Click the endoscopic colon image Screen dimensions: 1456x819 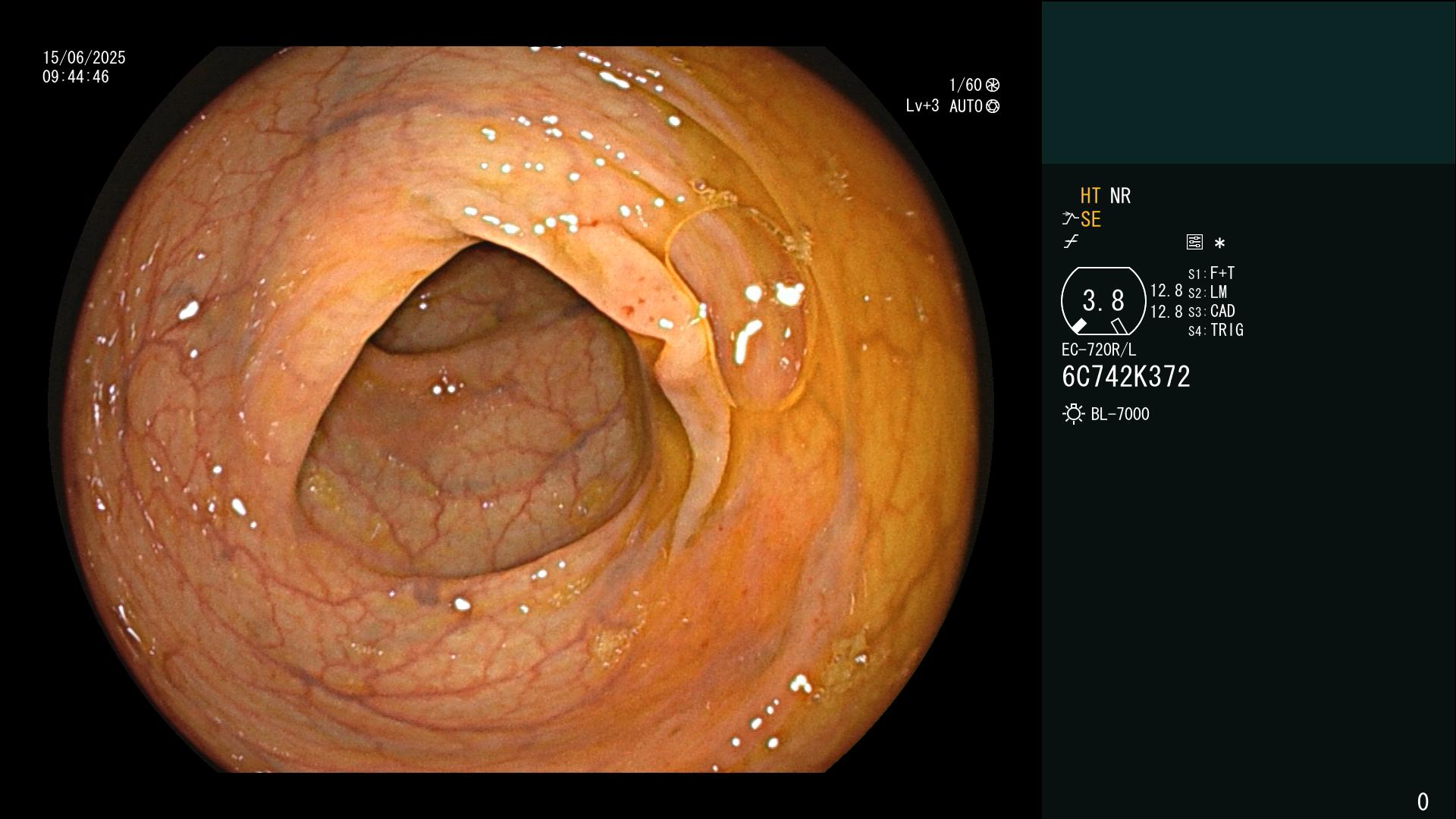tap(521, 409)
